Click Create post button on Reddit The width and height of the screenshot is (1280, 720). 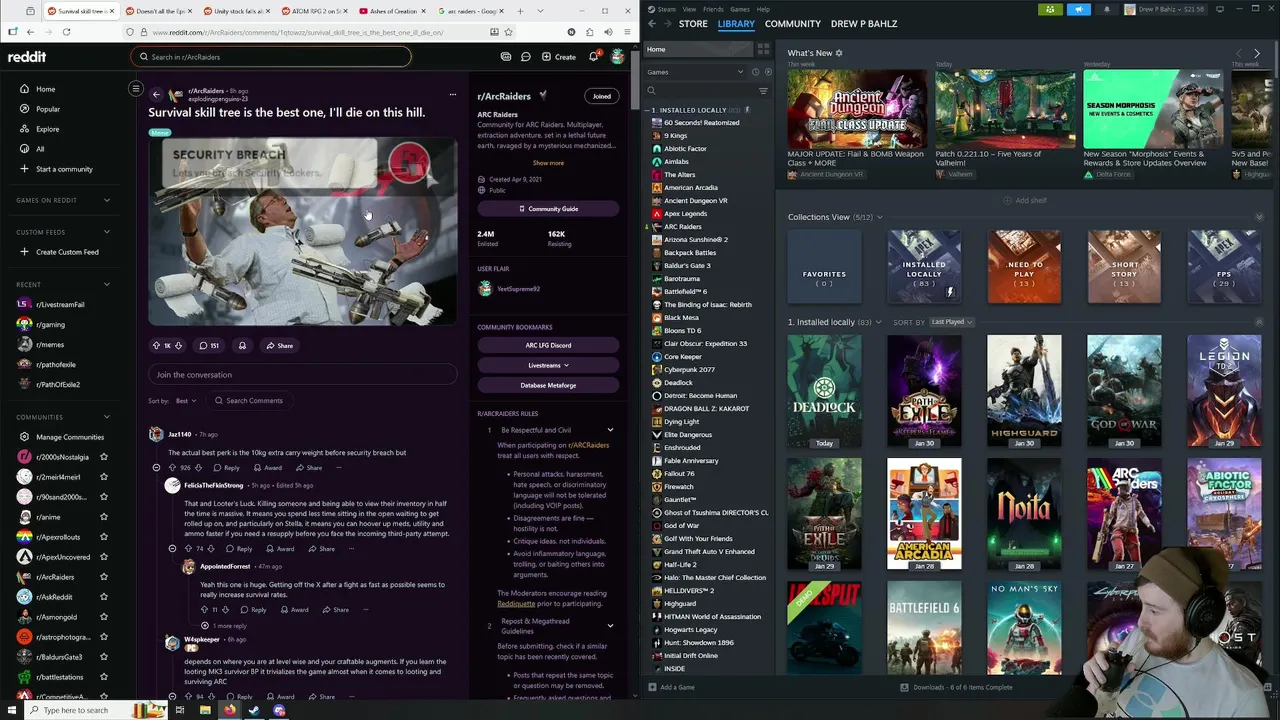[559, 57]
